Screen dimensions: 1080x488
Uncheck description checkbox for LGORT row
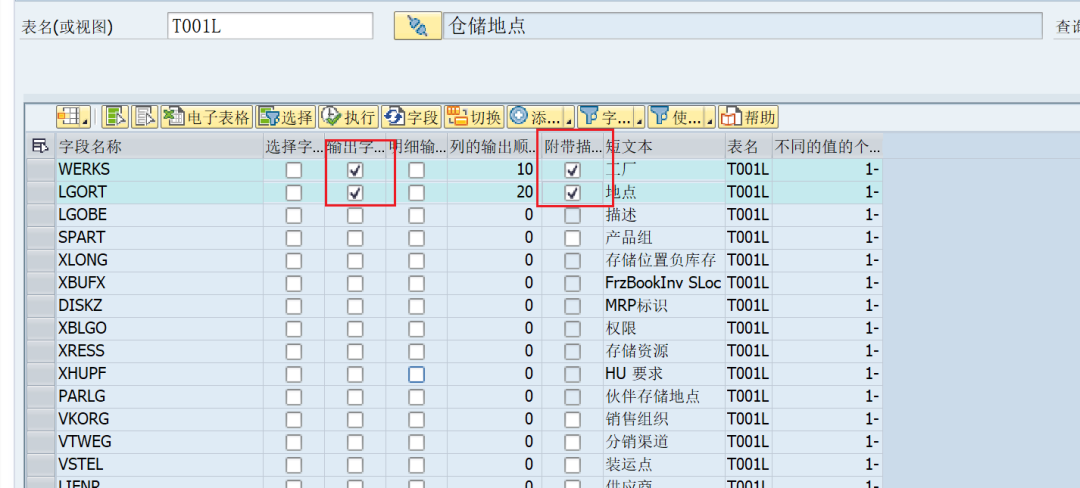point(572,193)
